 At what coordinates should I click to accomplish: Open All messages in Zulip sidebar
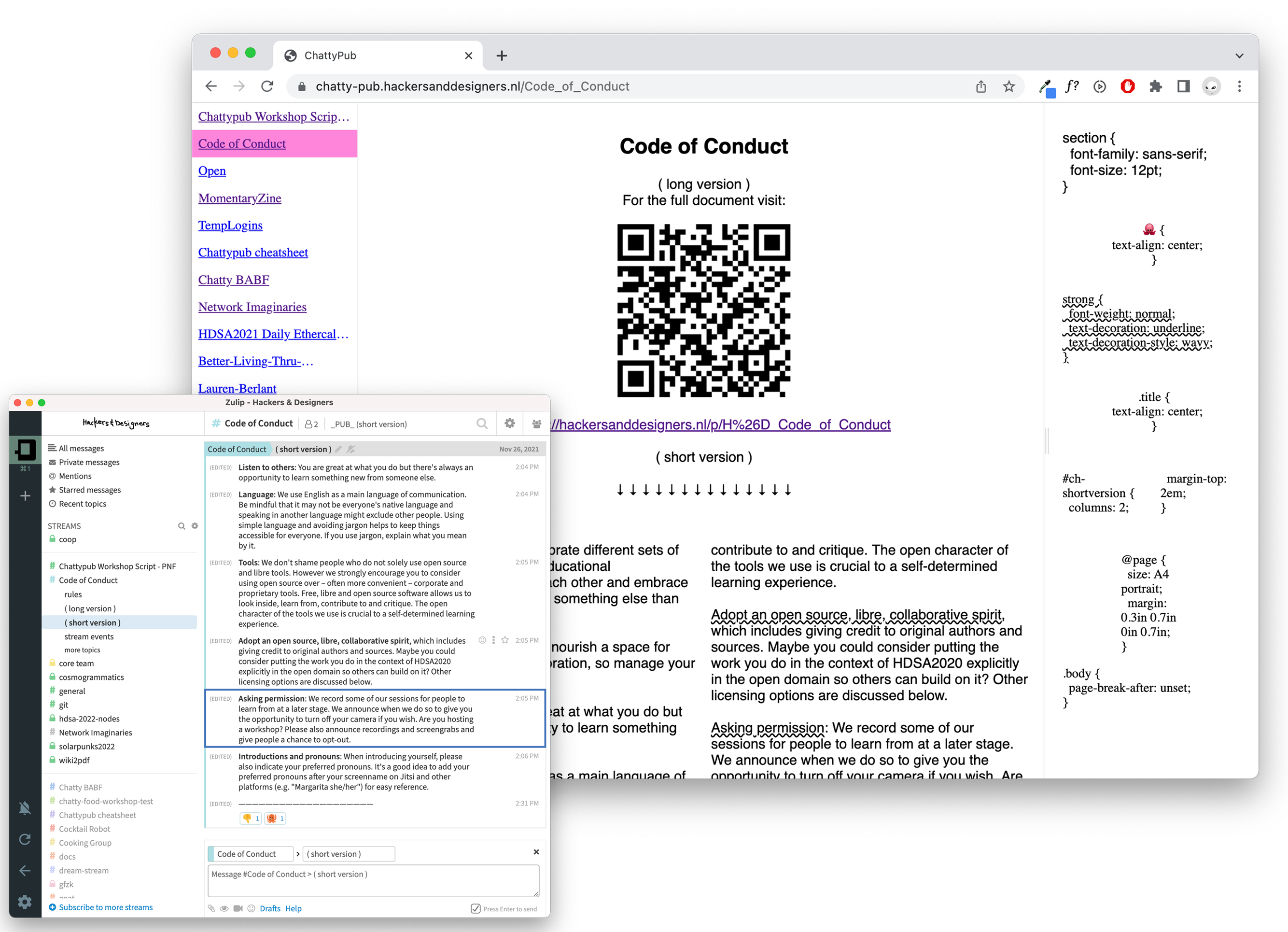(81, 448)
